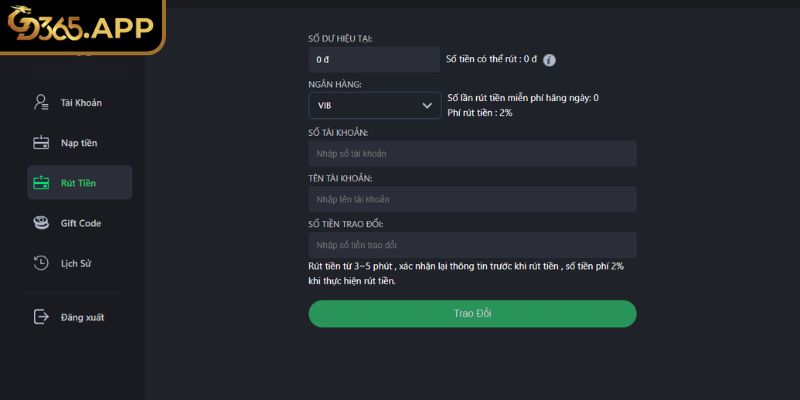Viewport: 800px width, 400px height.
Task: View the Lịch Sử history page
Action: coord(77,263)
